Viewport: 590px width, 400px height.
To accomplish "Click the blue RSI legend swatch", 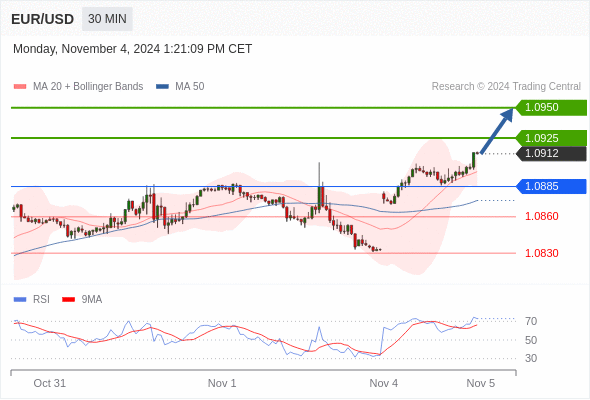I will pos(20,300).
